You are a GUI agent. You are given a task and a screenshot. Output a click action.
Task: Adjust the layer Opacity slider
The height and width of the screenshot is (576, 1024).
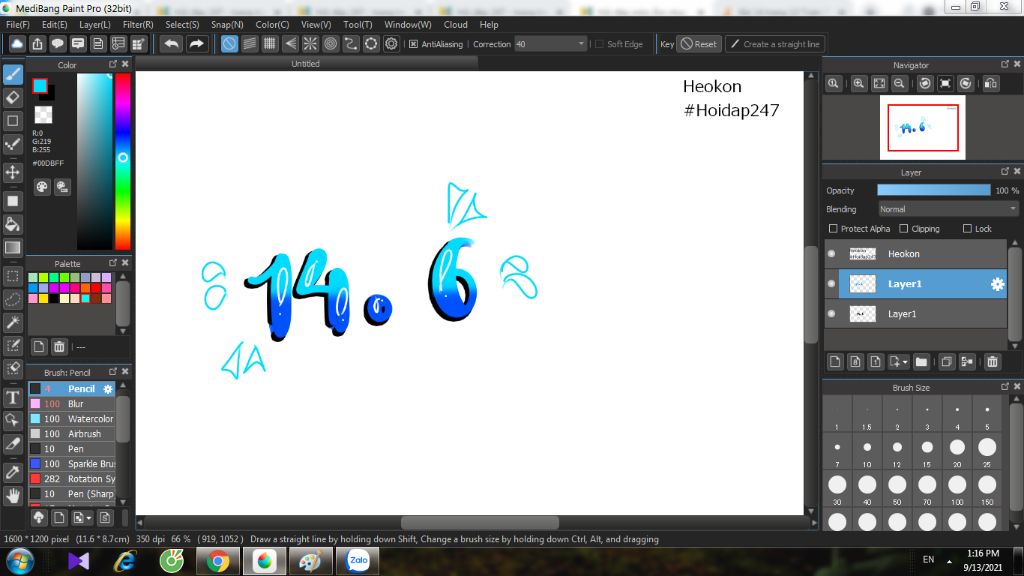[934, 190]
